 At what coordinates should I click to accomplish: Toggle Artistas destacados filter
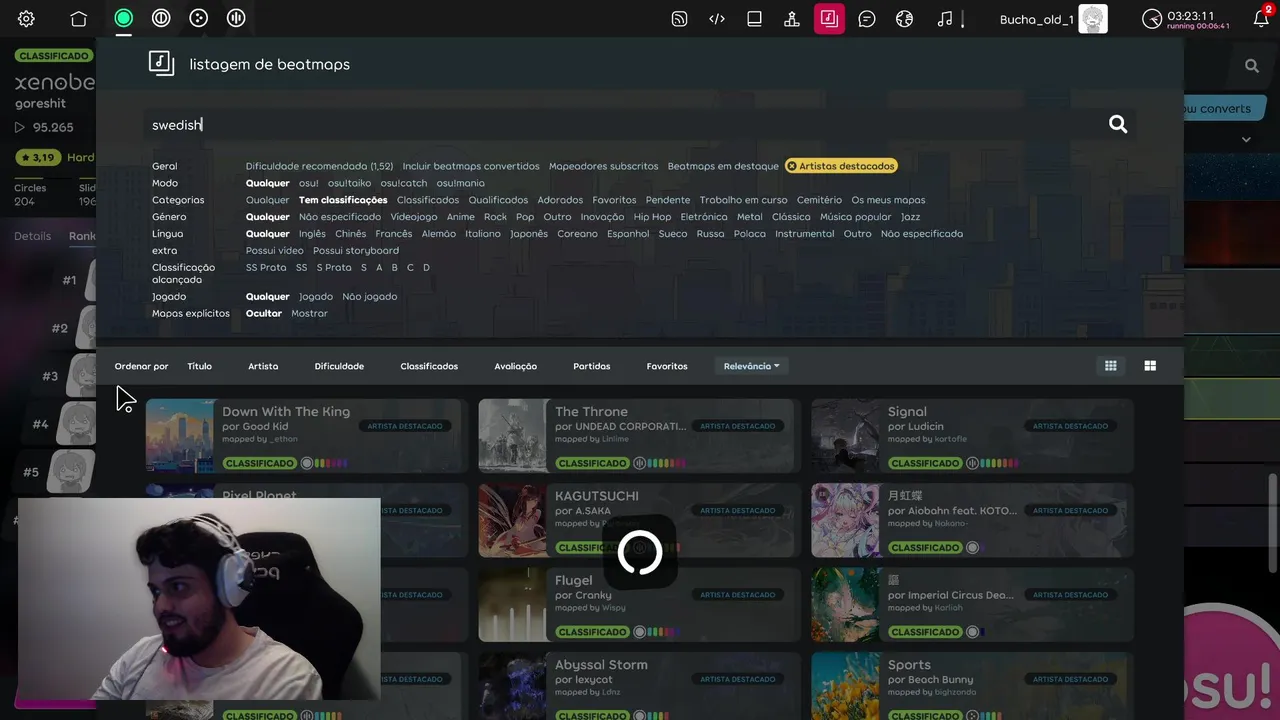pyautogui.click(x=841, y=166)
